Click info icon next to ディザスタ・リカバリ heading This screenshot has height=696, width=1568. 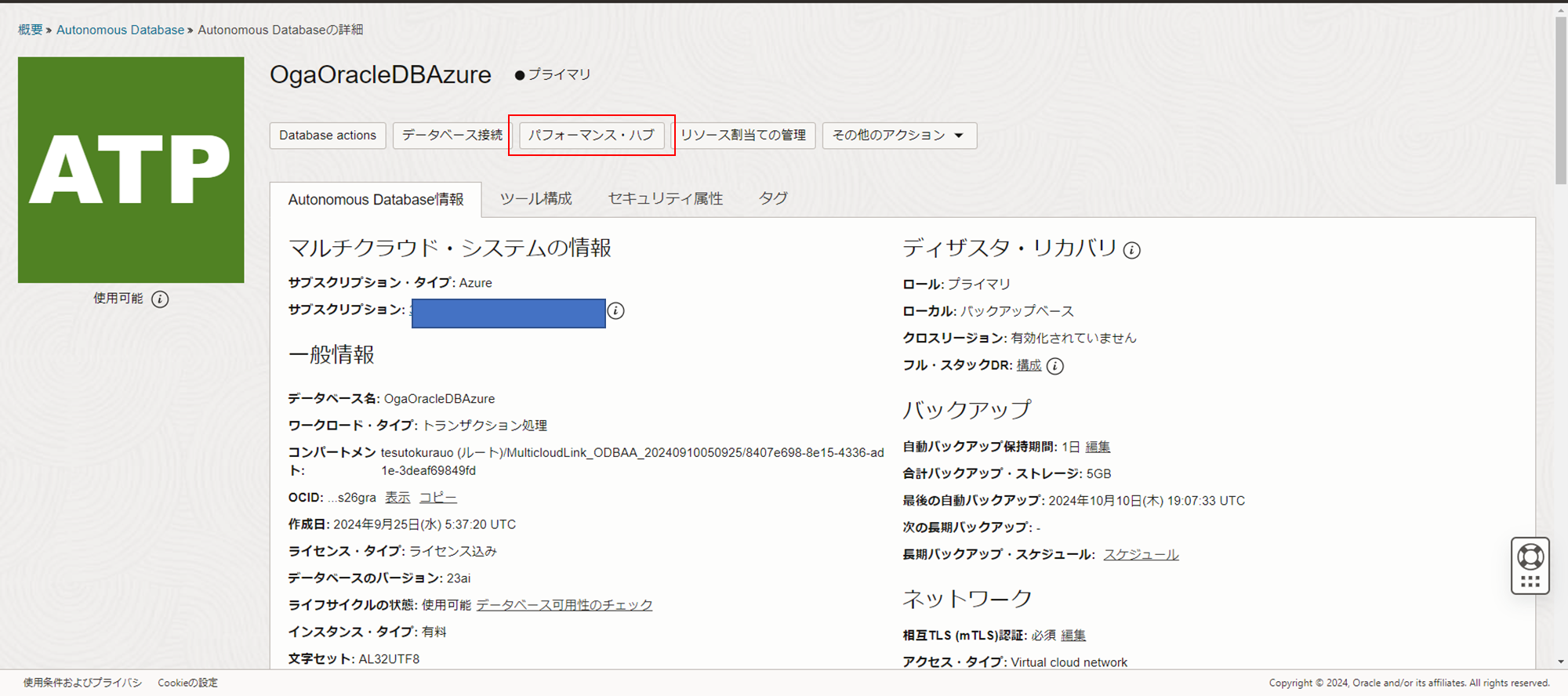coord(1131,250)
